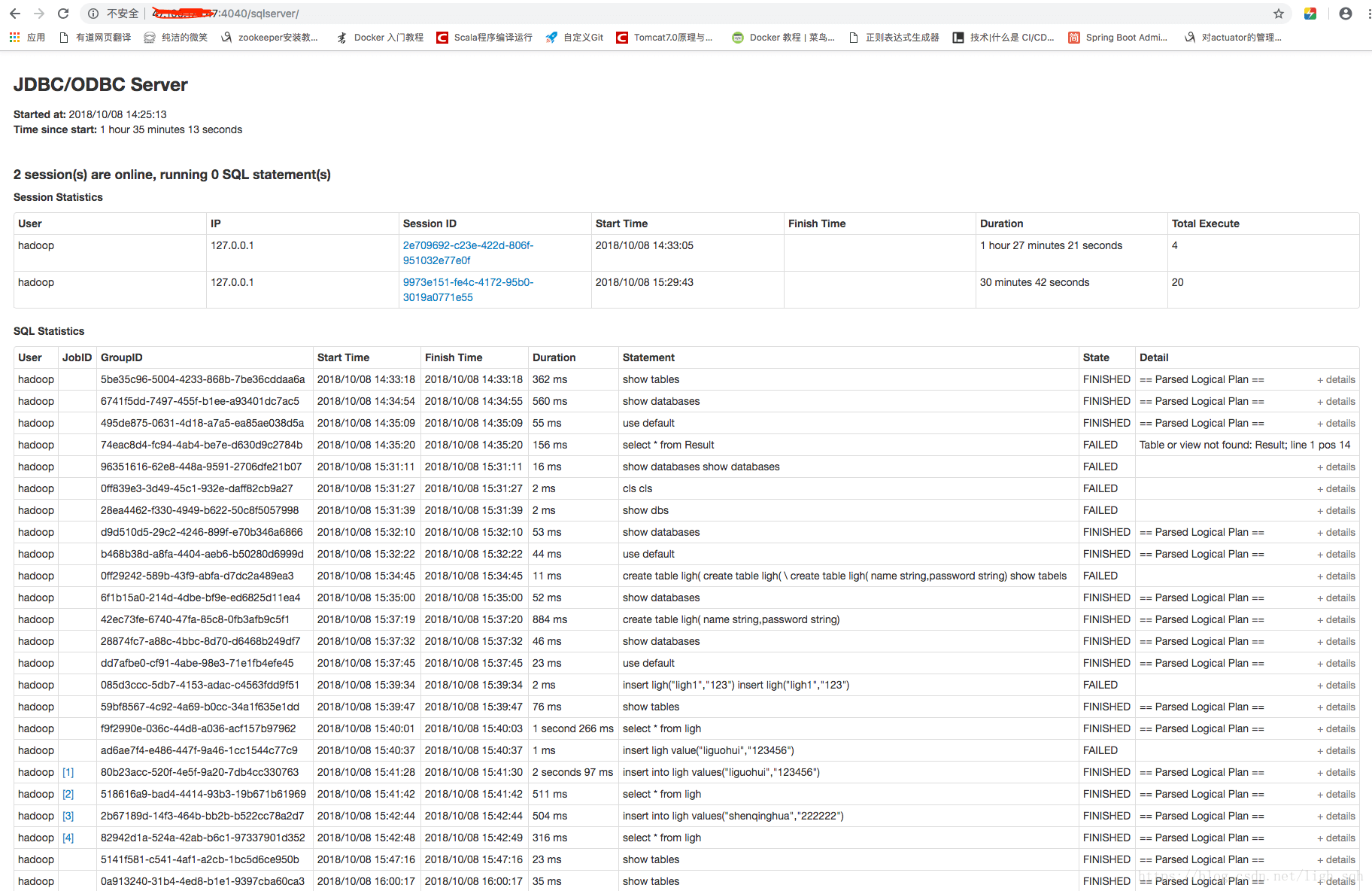
Task: Open the 技术什么是 CI/CD bookmark
Action: click(x=1003, y=37)
